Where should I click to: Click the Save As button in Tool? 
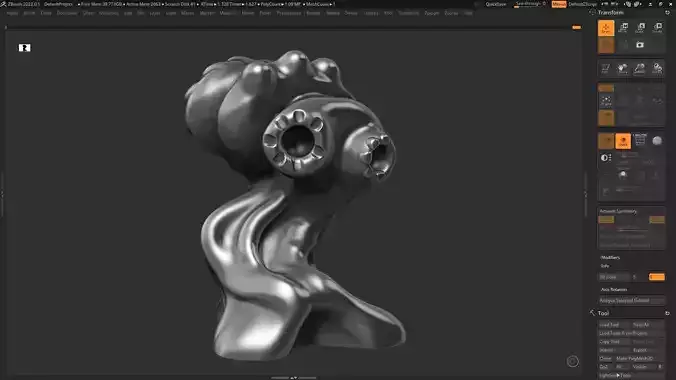tap(648, 325)
